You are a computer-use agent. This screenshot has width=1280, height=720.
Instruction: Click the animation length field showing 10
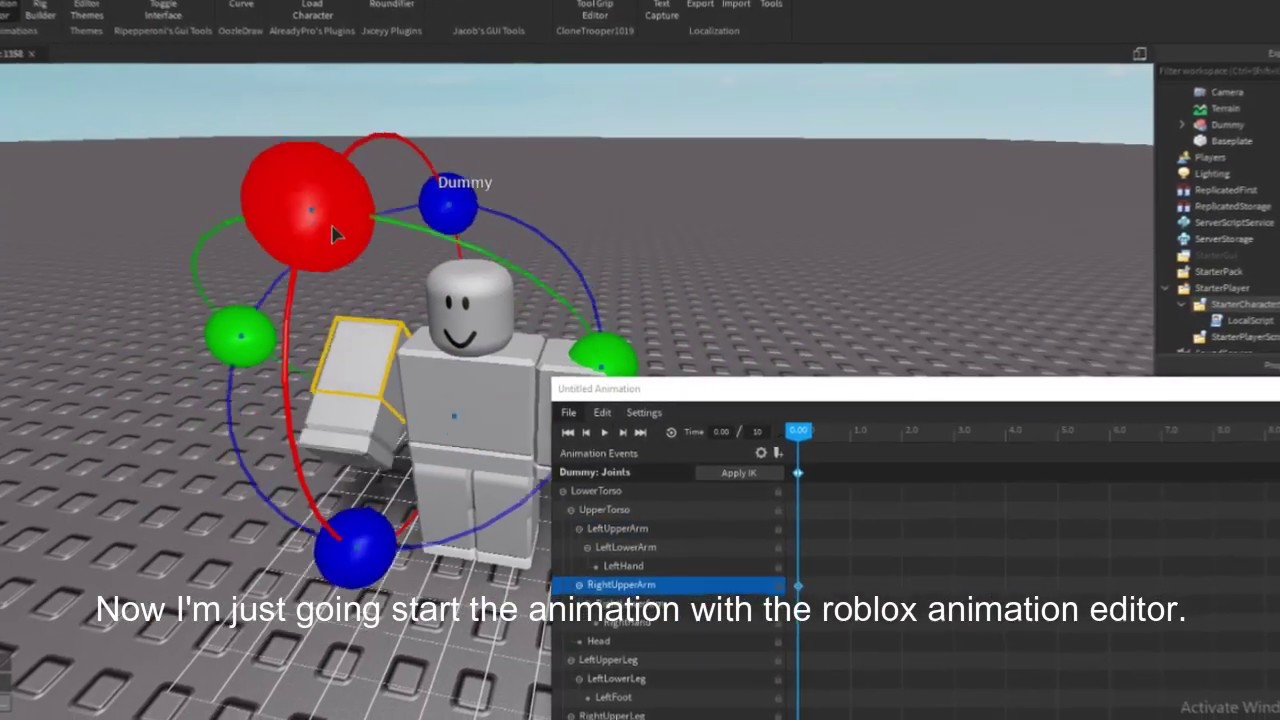click(x=757, y=432)
